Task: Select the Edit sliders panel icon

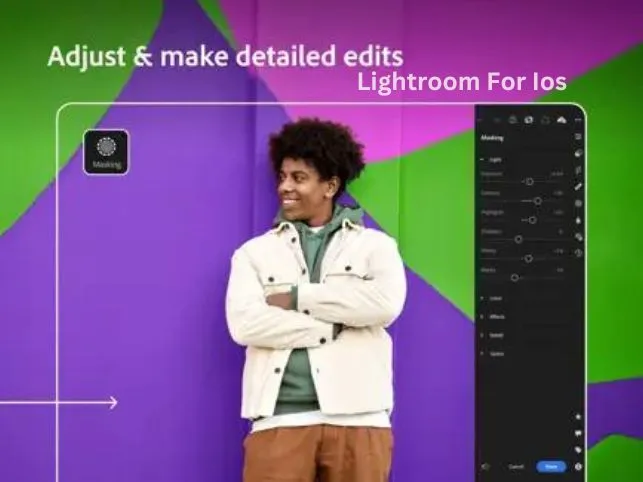Action: coord(578,136)
